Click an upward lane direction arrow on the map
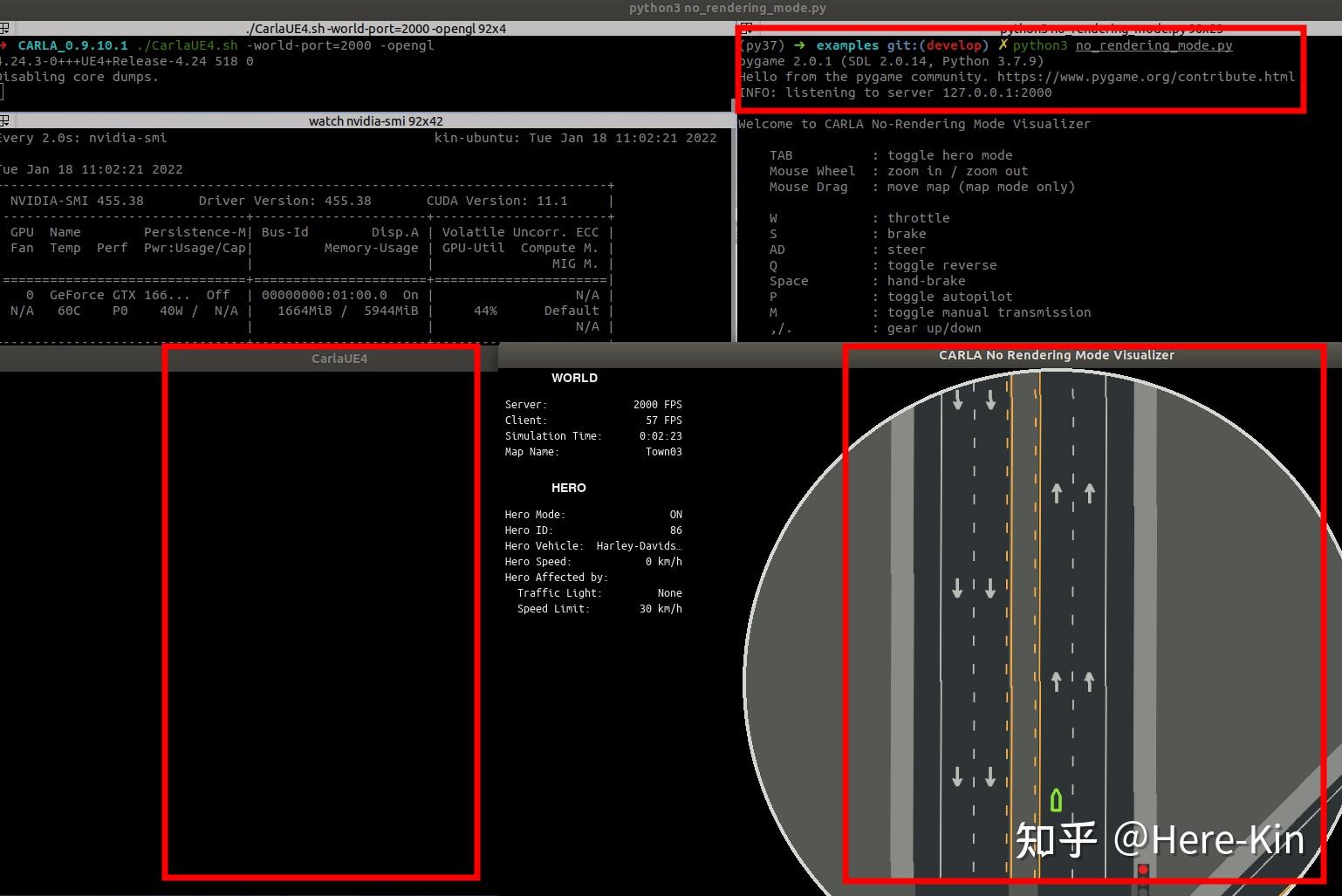The width and height of the screenshot is (1342, 896). pyautogui.click(x=1056, y=493)
